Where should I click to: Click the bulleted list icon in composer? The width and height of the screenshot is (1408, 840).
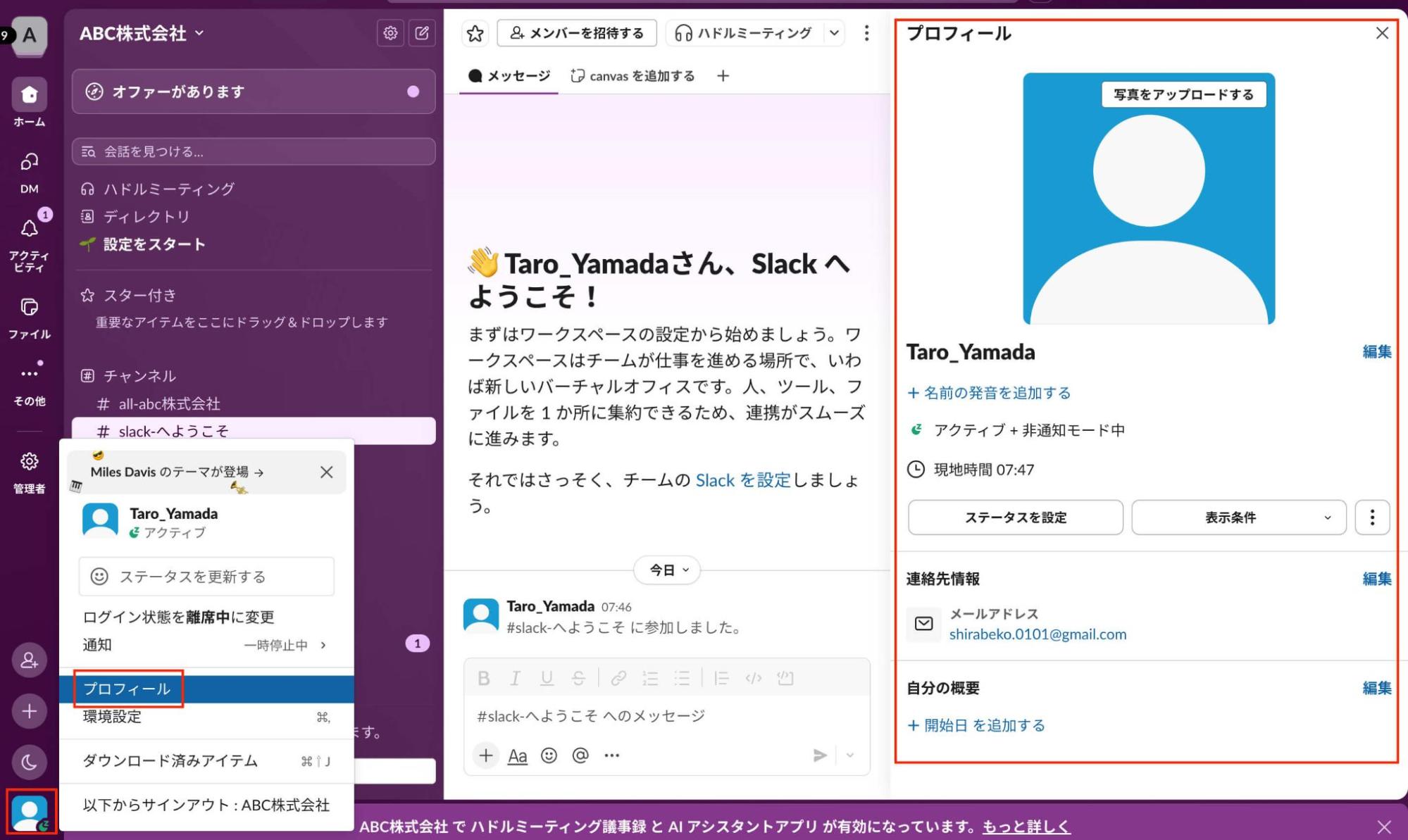click(682, 678)
